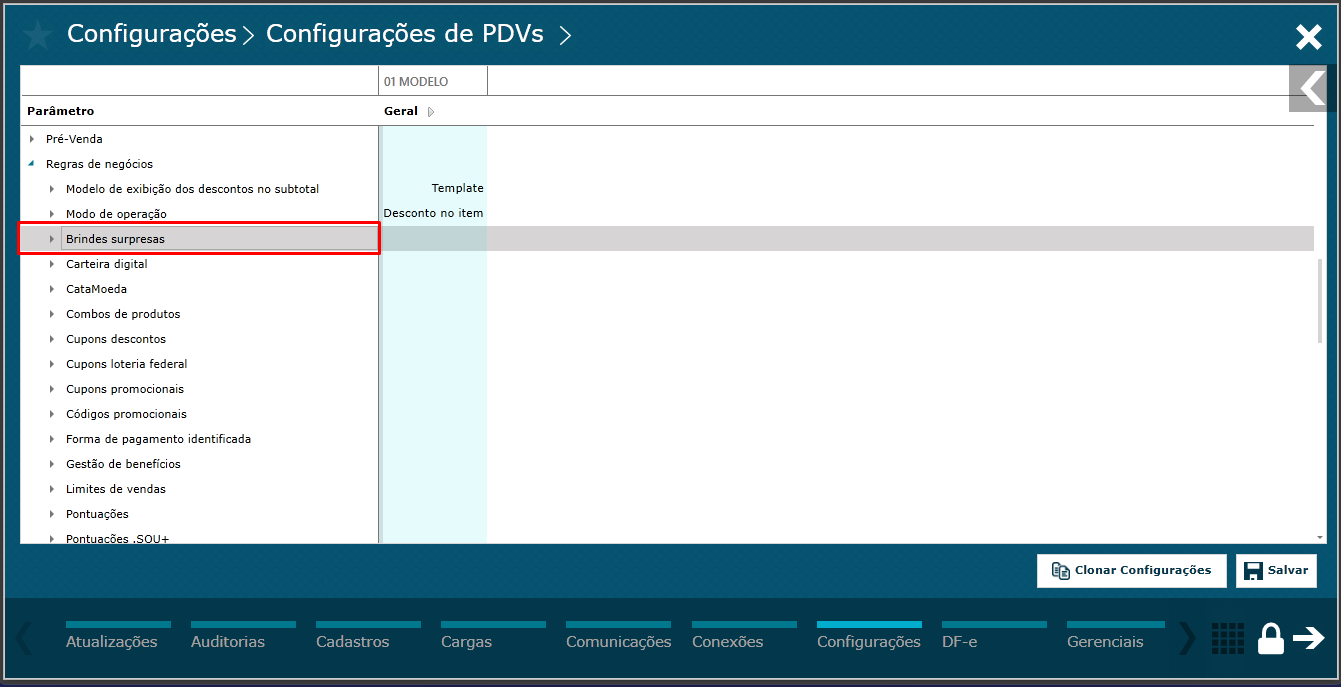Click the save disk icon on Salvar

pos(1253,570)
